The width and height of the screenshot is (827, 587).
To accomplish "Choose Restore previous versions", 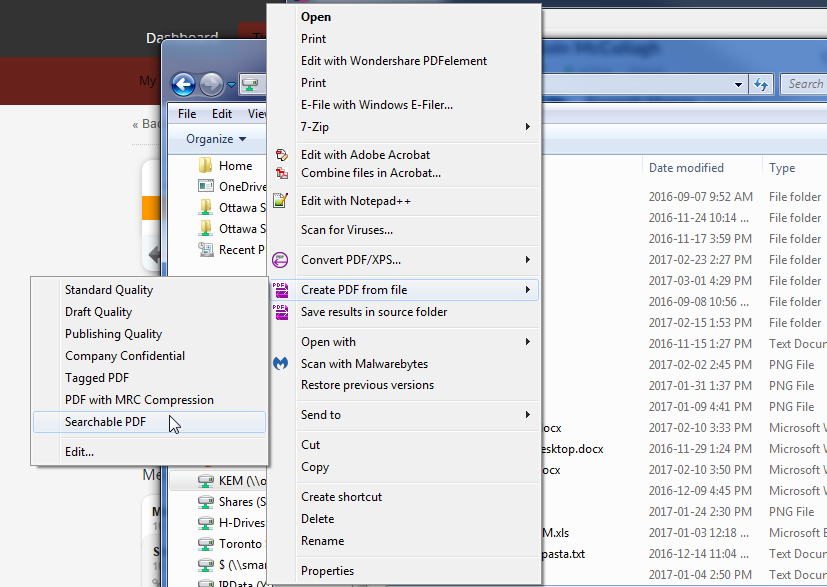I will pyautogui.click(x=367, y=385).
